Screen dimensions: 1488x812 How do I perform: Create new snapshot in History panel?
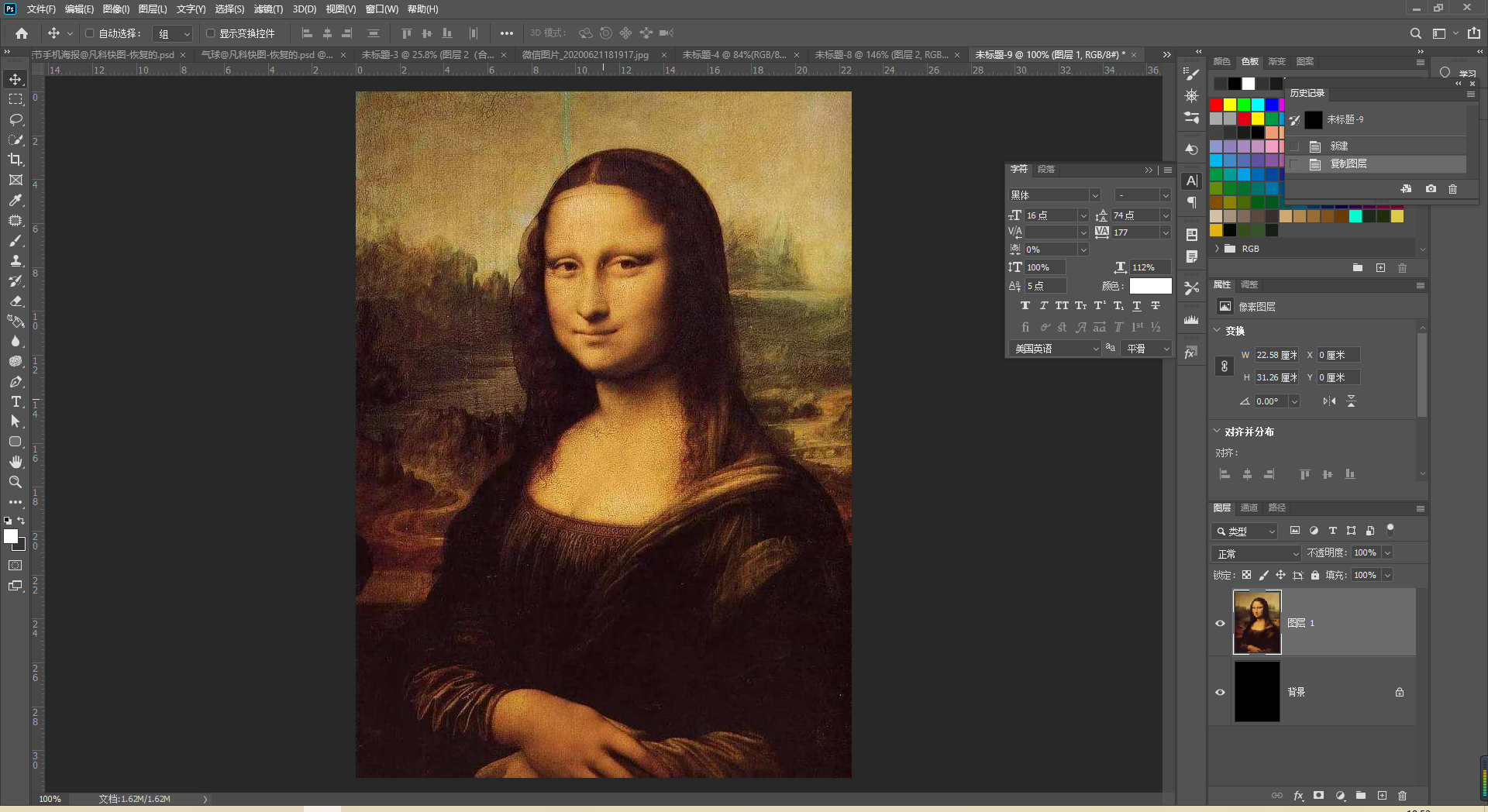click(1431, 189)
